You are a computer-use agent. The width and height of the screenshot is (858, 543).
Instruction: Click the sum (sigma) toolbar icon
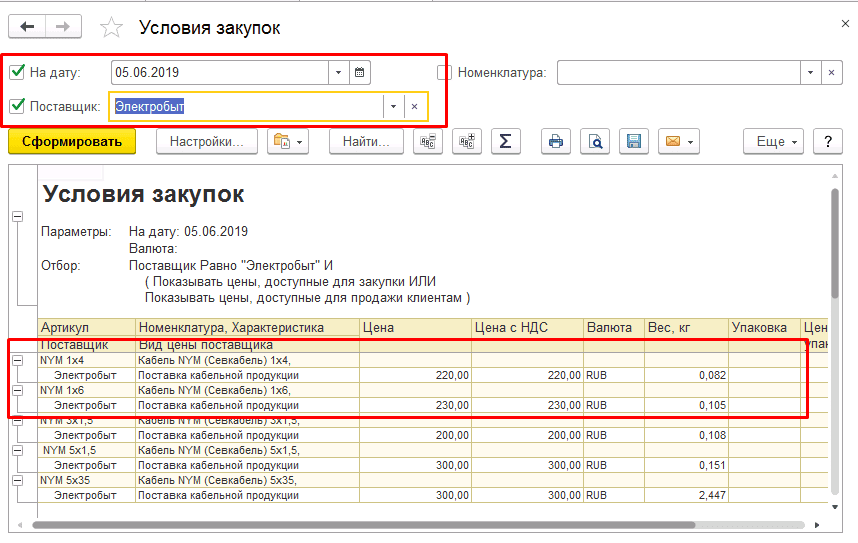pos(505,142)
